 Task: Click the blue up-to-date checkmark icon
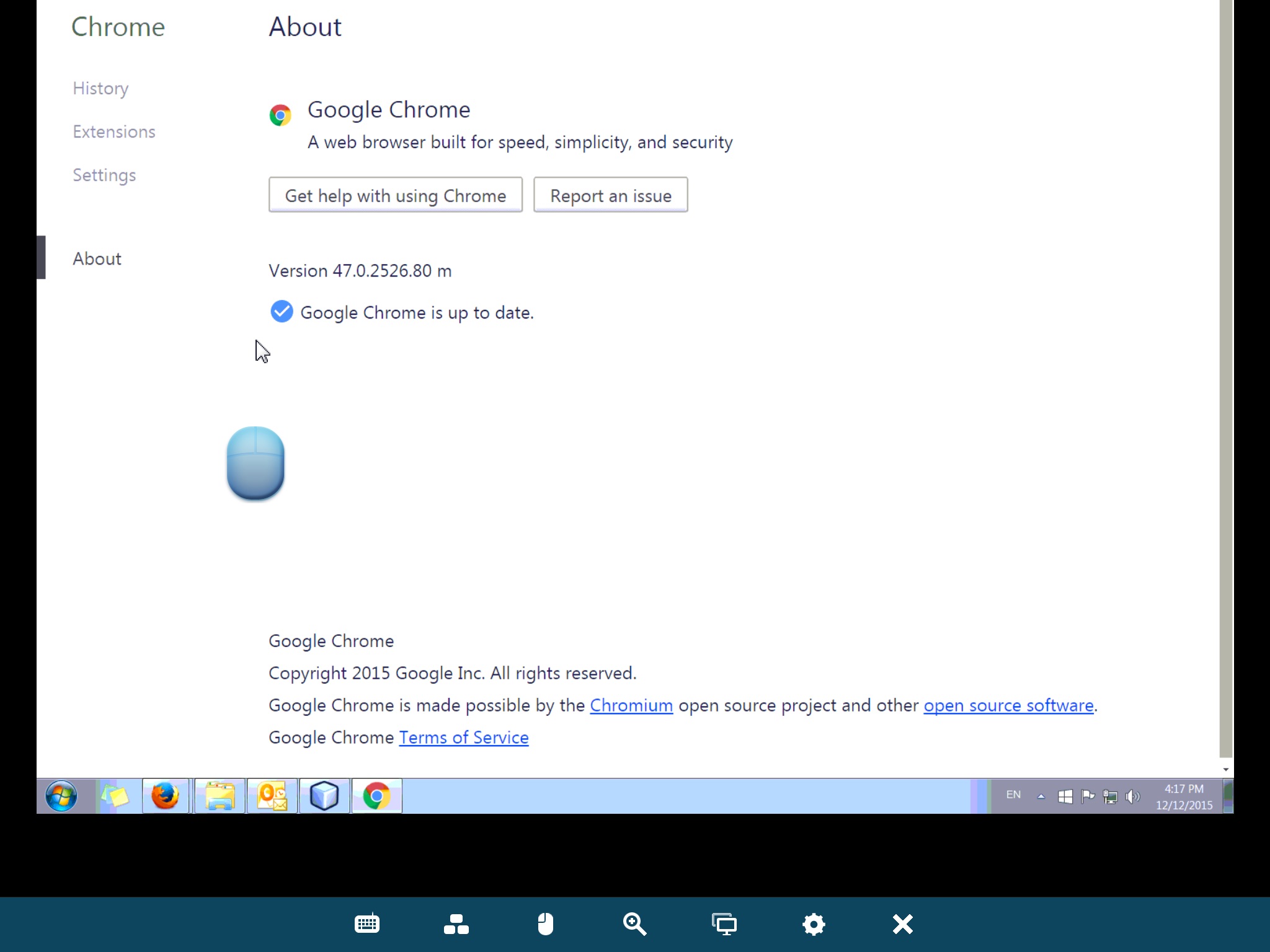282,312
